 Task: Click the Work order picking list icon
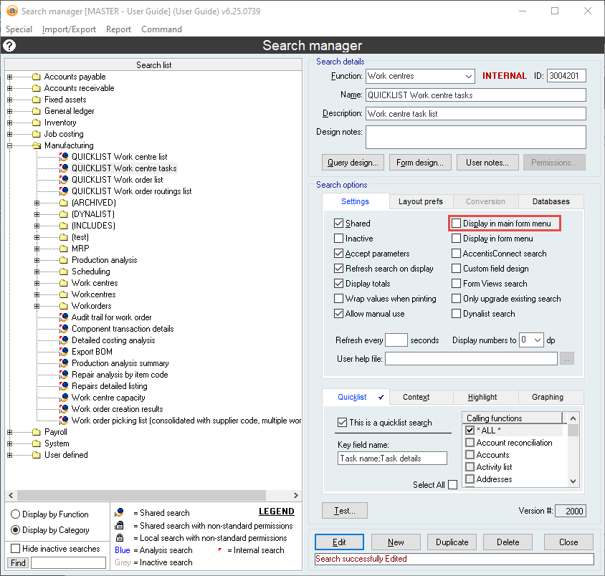click(64, 420)
